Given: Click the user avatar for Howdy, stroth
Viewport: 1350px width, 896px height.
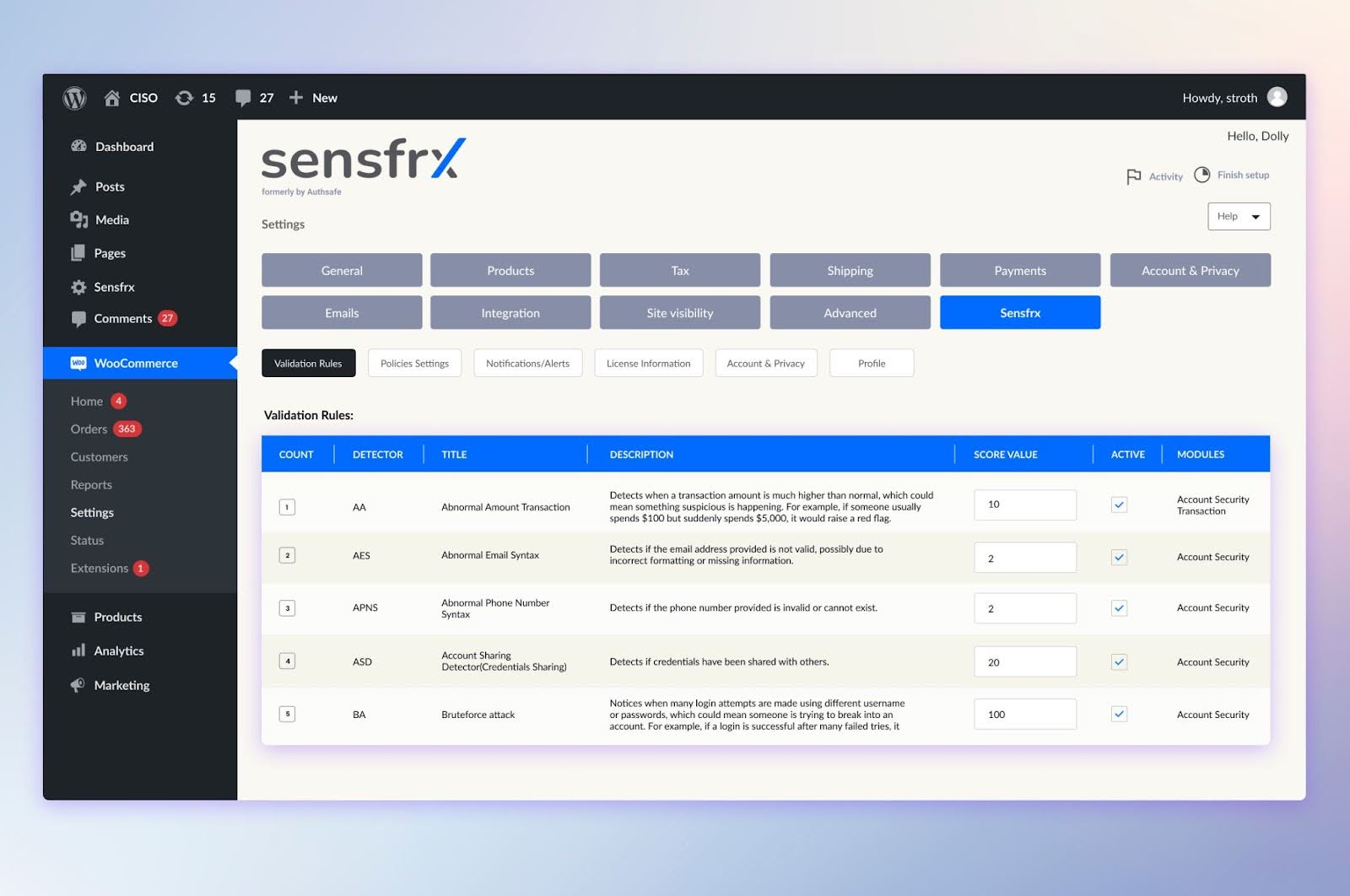Looking at the screenshot, I should [x=1277, y=97].
